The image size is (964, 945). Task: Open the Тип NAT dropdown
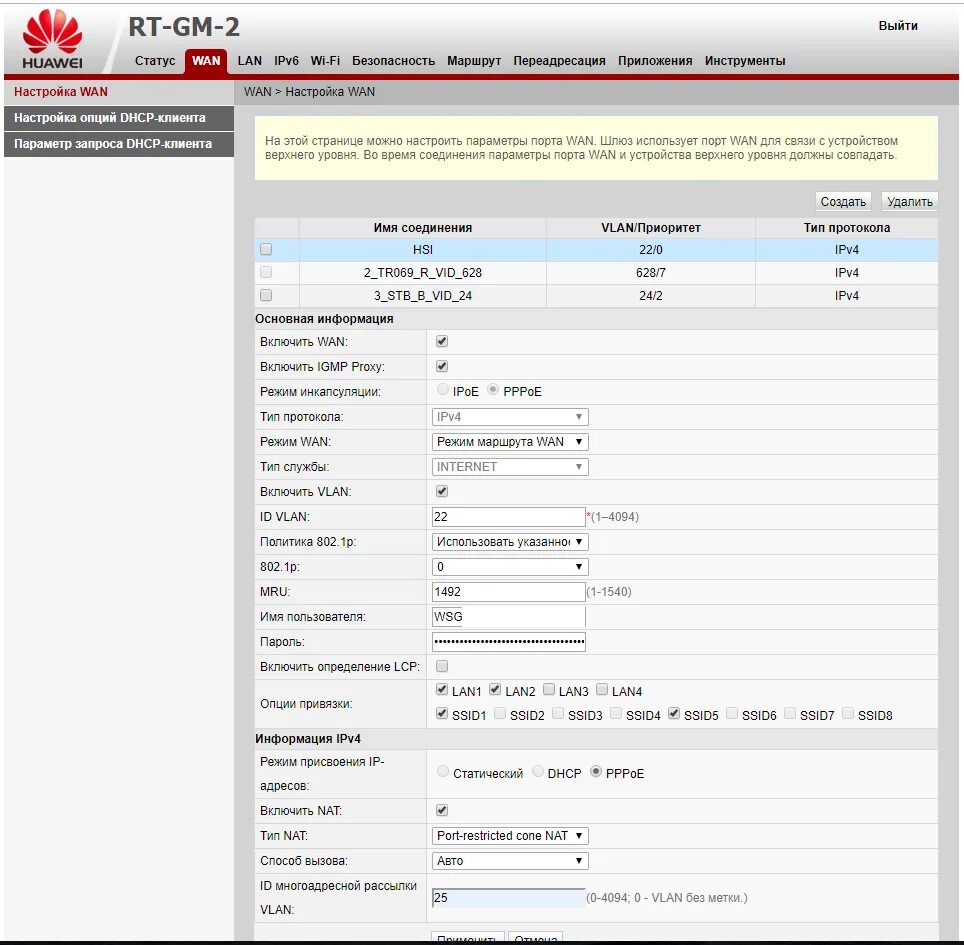[510, 836]
